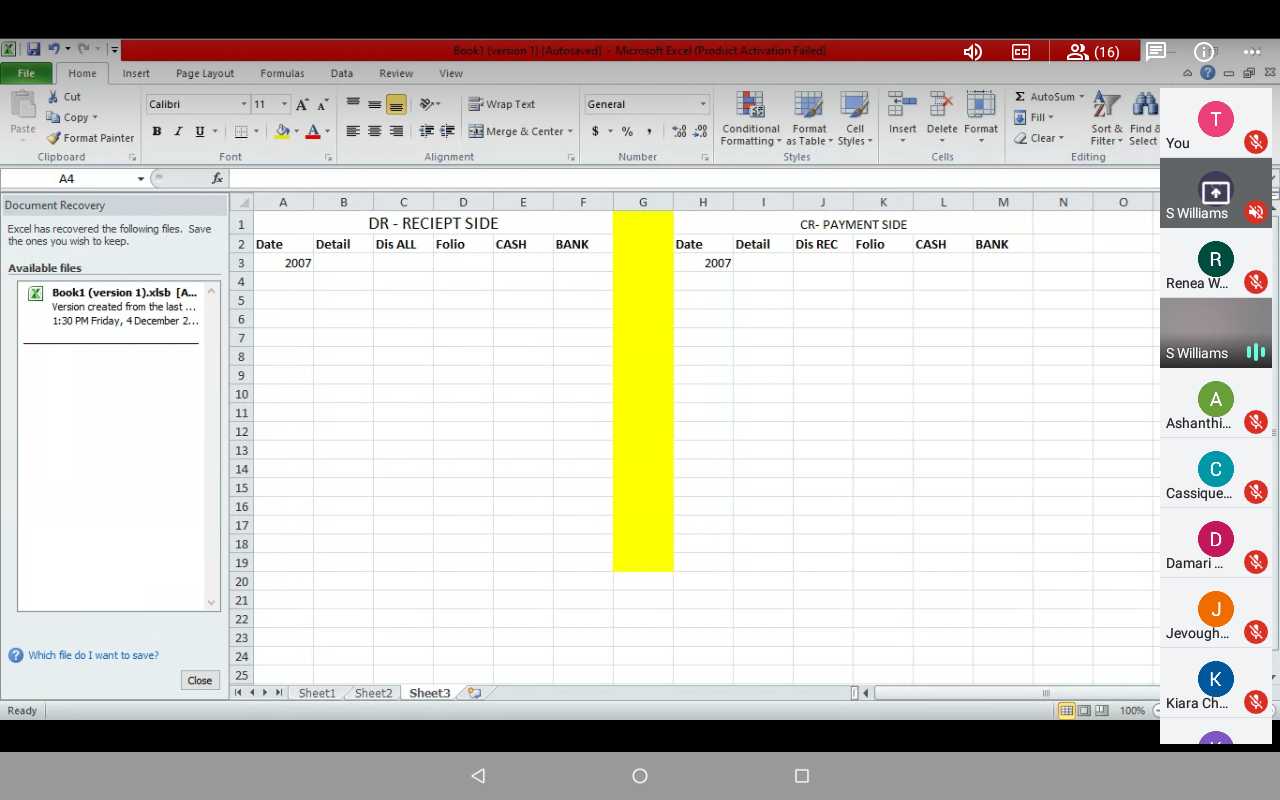The width and height of the screenshot is (1280, 800).
Task: Expand the General number format dropdown
Action: 702,104
